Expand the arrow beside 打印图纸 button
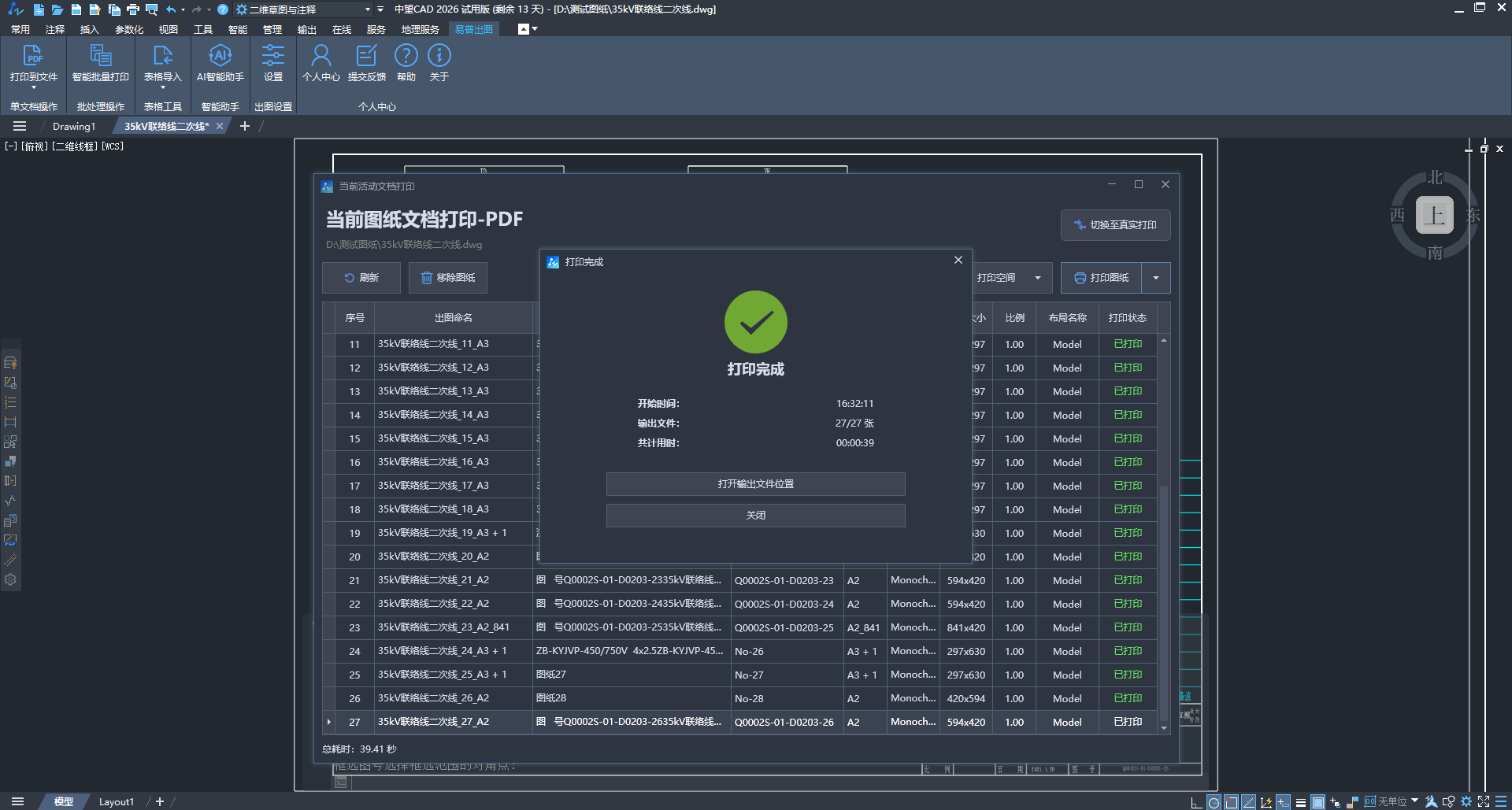The image size is (1512, 810). (1155, 278)
